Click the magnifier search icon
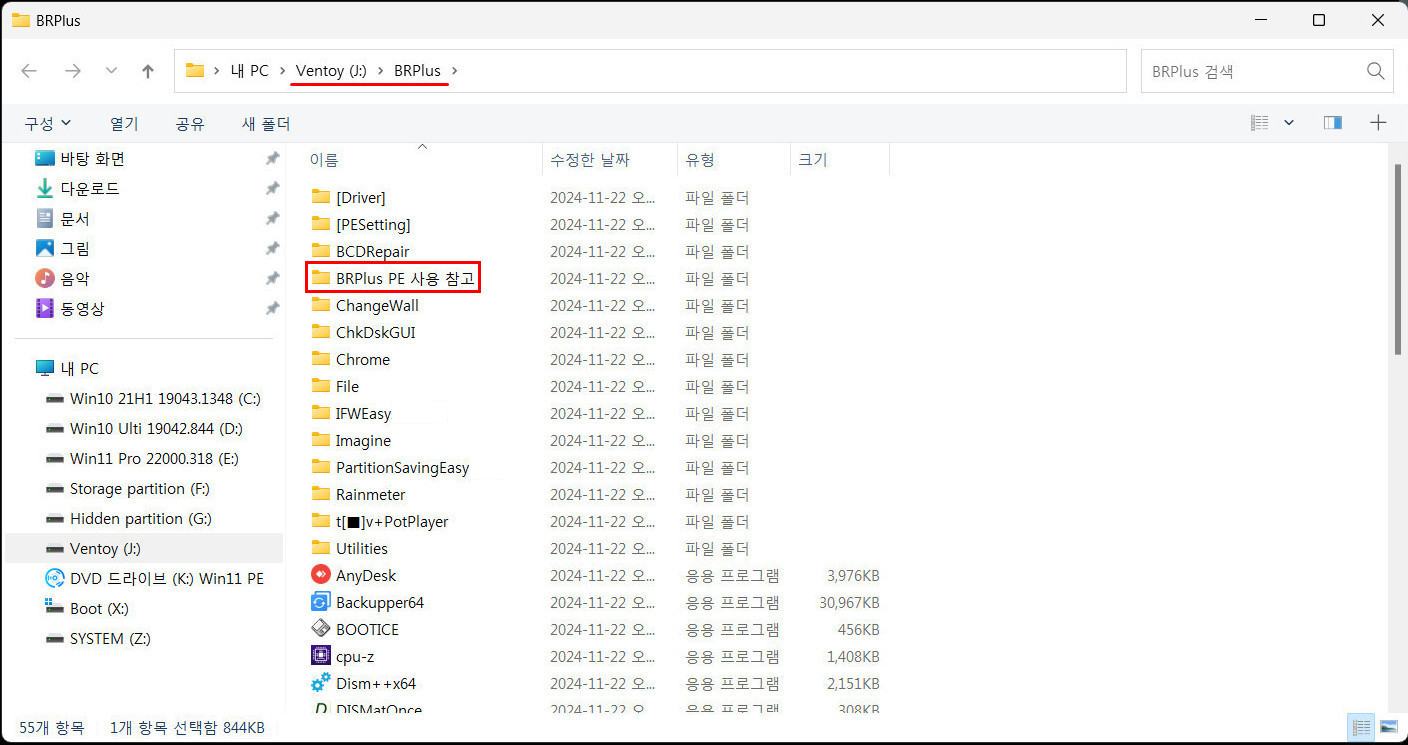The width and height of the screenshot is (1408, 745). point(1376,71)
